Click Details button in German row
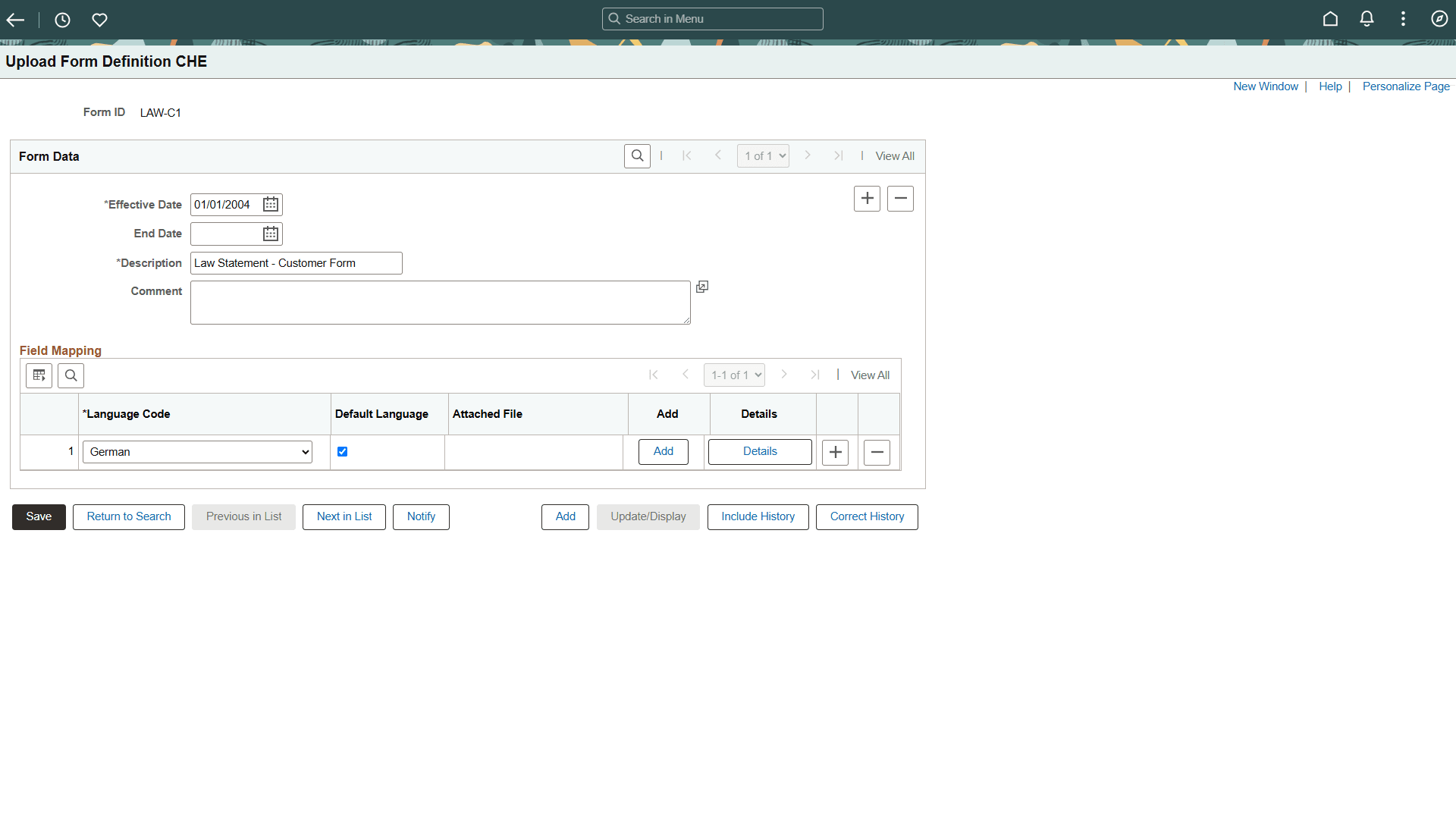Screen dimensions: 1456x819 point(760,452)
